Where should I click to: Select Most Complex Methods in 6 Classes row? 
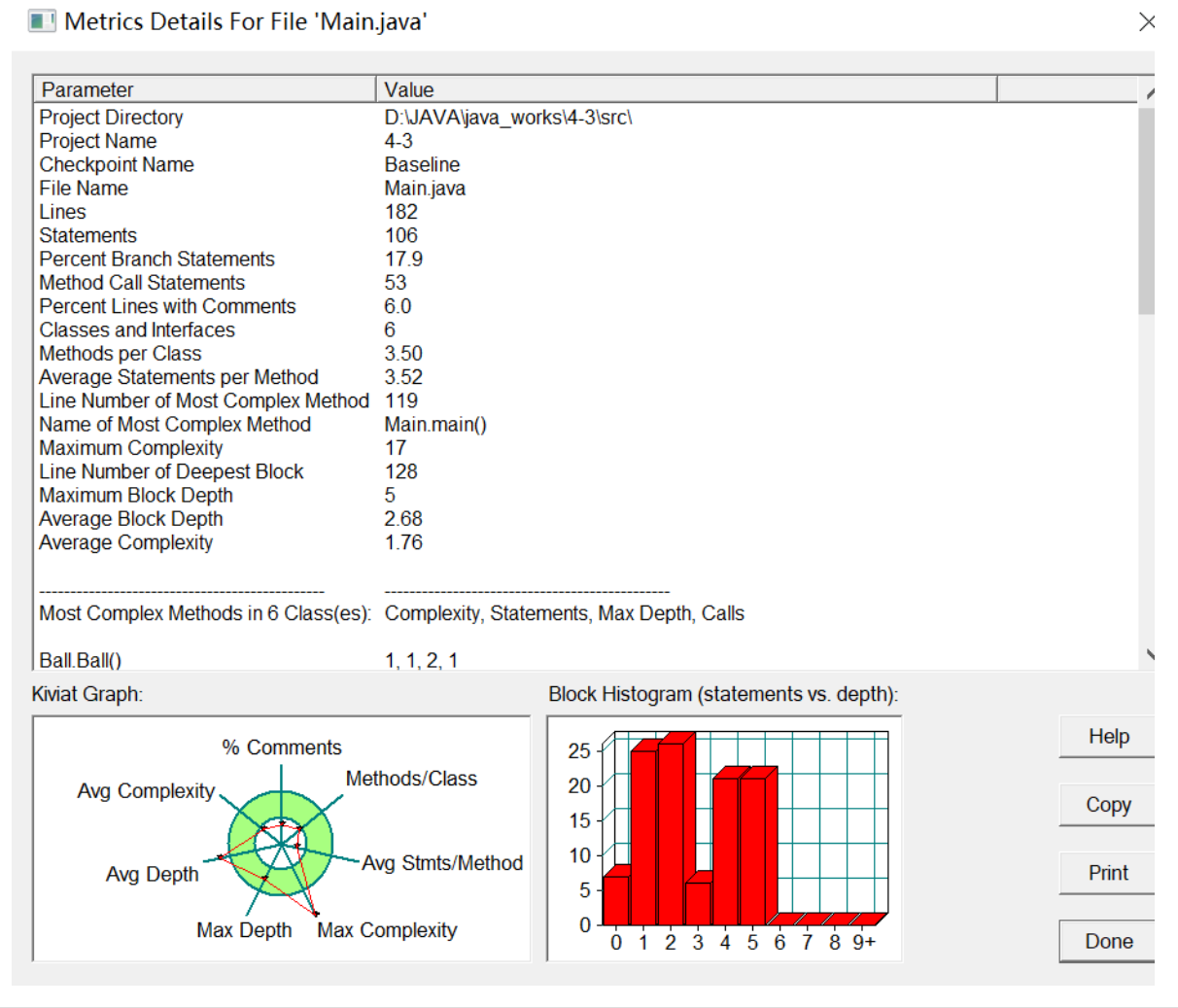click(585, 613)
